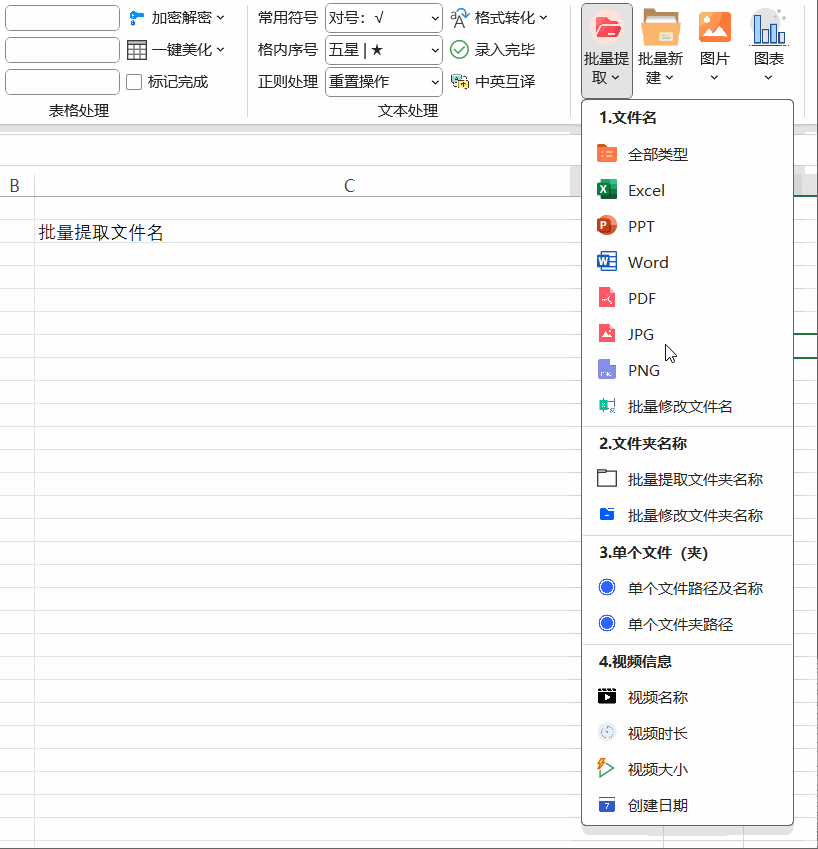
Task: Click the 一键美化 table icon
Action: tap(136, 50)
